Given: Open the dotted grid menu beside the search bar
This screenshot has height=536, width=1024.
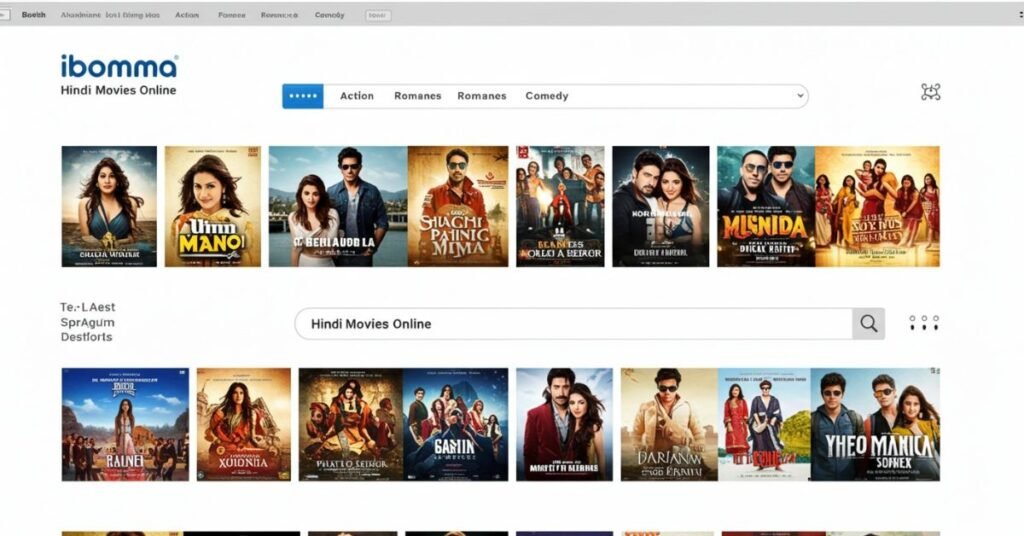Looking at the screenshot, I should (924, 323).
